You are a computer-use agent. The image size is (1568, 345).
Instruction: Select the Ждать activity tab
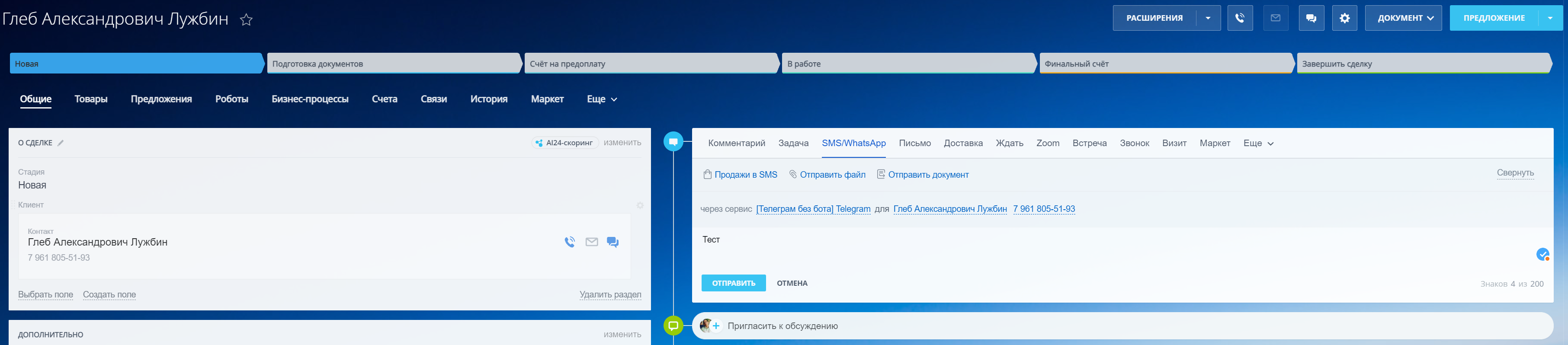pos(1009,144)
